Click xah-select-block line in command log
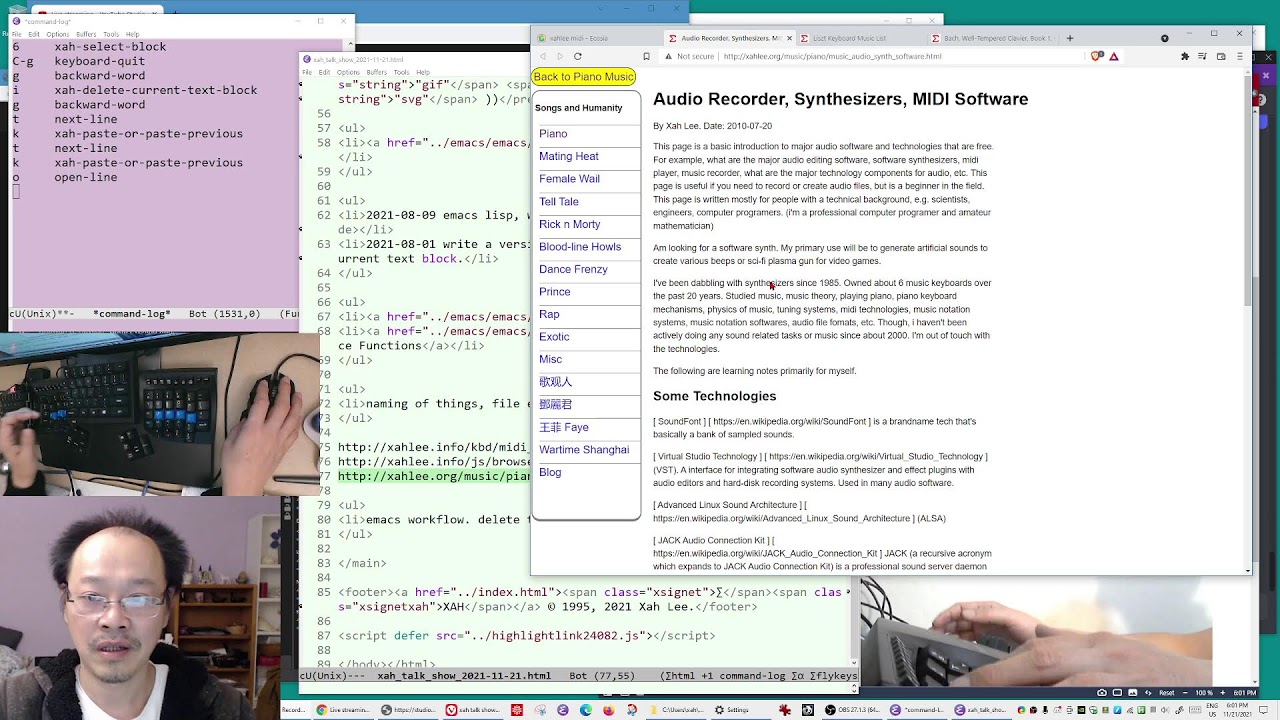The image size is (1280, 720). tap(110, 47)
